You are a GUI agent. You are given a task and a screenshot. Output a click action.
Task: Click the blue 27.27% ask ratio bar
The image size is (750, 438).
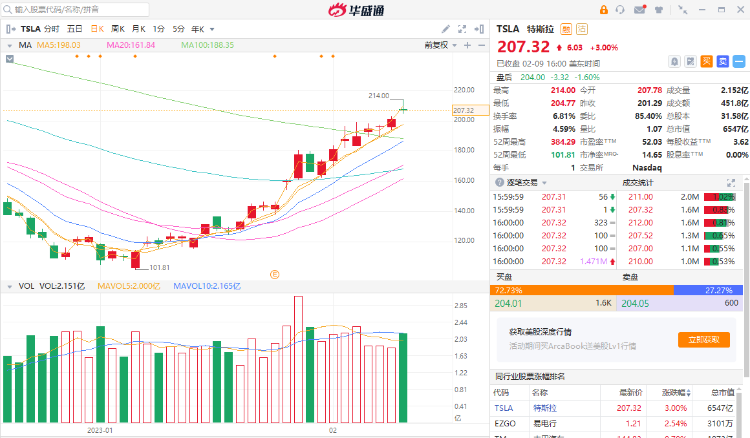[x=708, y=290]
